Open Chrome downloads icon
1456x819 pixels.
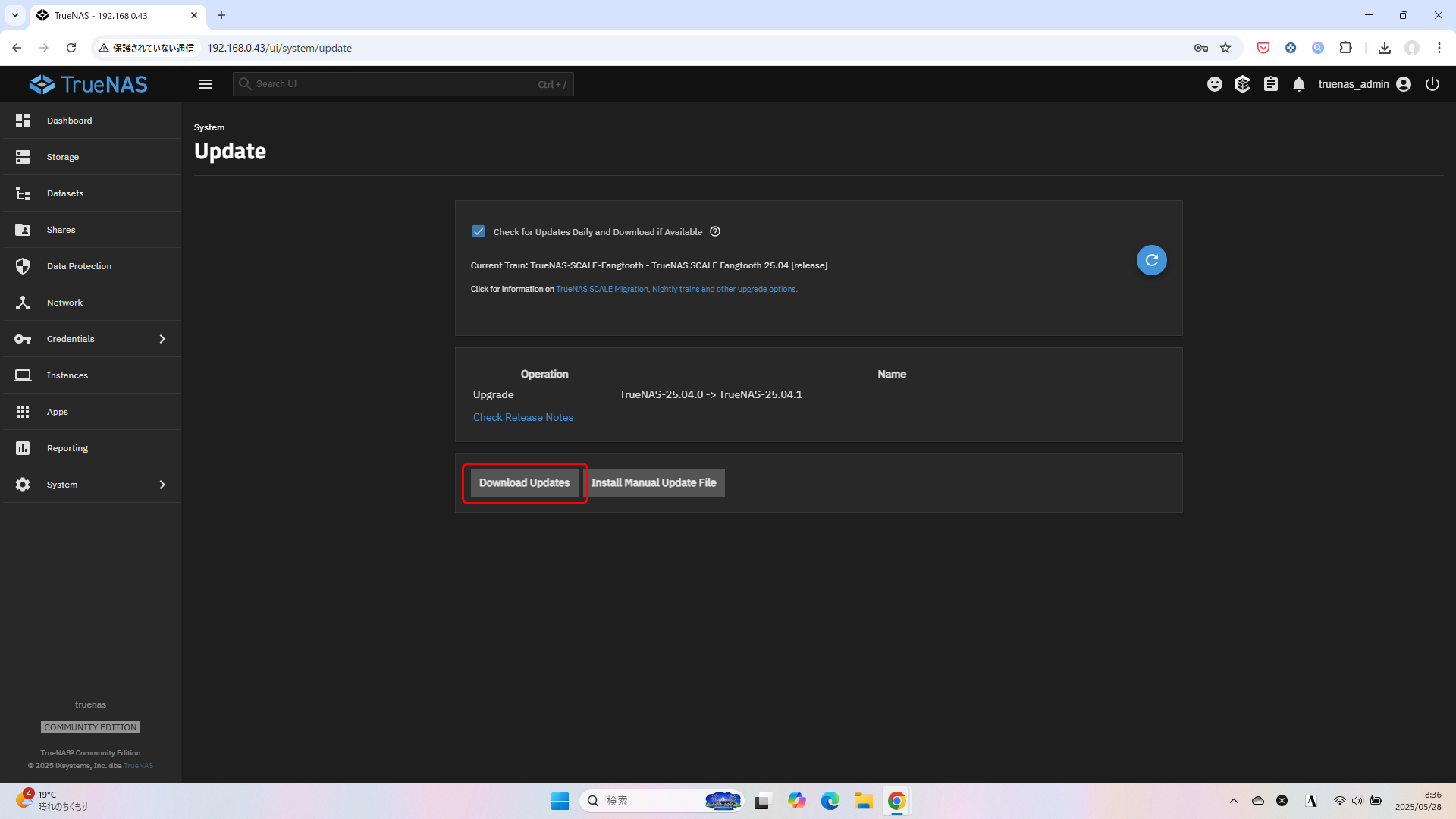[x=1385, y=48]
